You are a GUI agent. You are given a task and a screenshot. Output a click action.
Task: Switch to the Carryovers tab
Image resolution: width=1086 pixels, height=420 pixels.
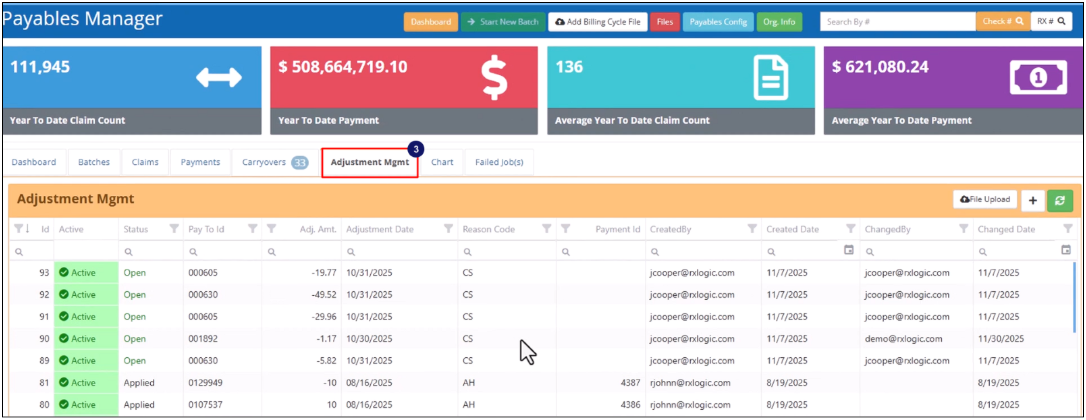(x=274, y=162)
